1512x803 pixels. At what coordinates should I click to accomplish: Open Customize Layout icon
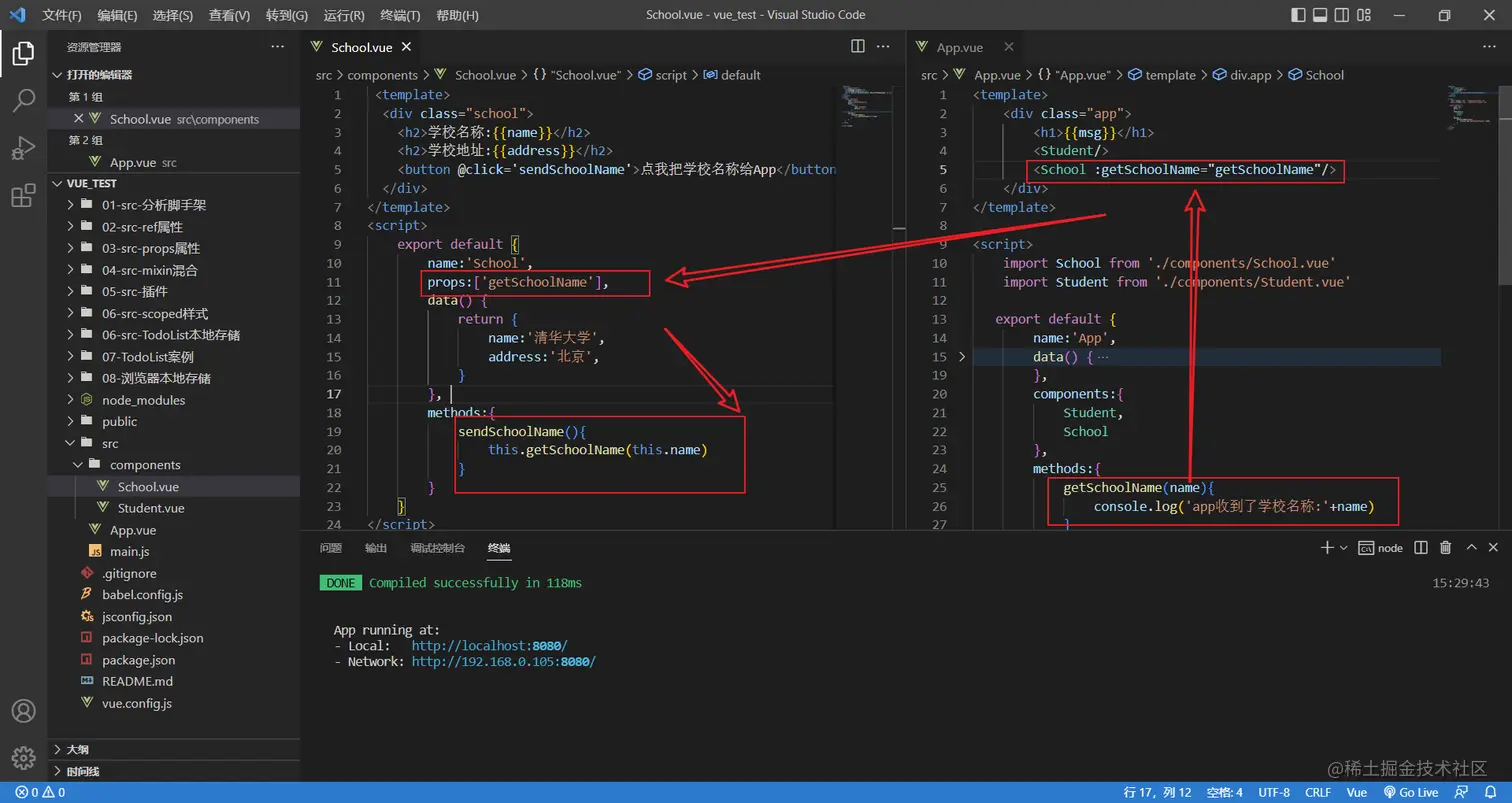click(x=1362, y=15)
